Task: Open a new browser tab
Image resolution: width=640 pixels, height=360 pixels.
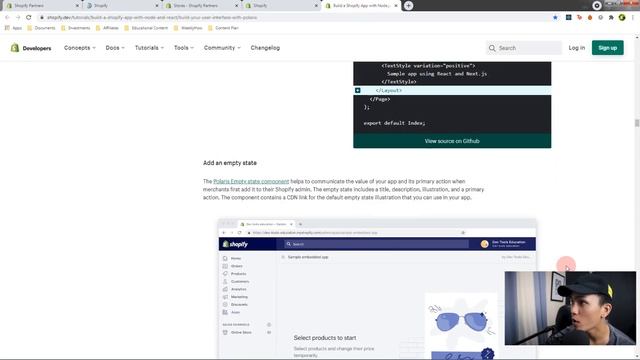Action: pos(408,6)
